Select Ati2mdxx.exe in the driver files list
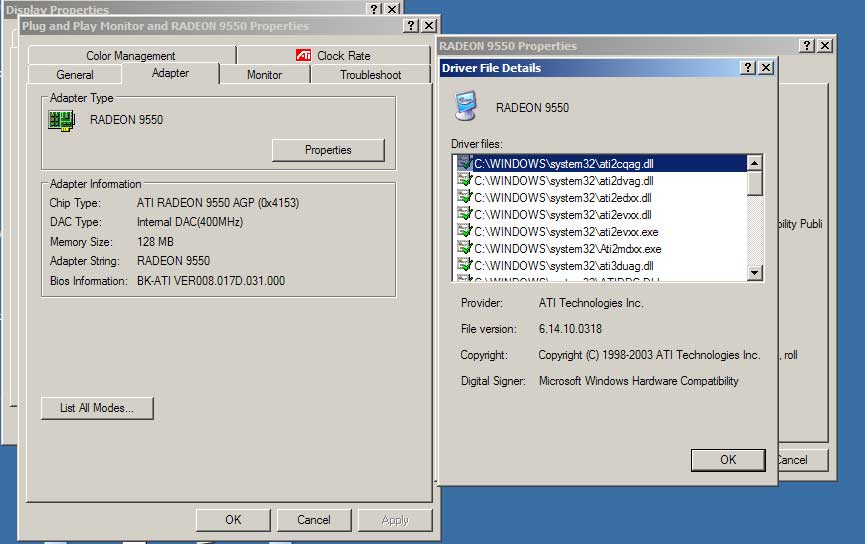Screen dimensions: 865x544 pyautogui.click(x=567, y=248)
